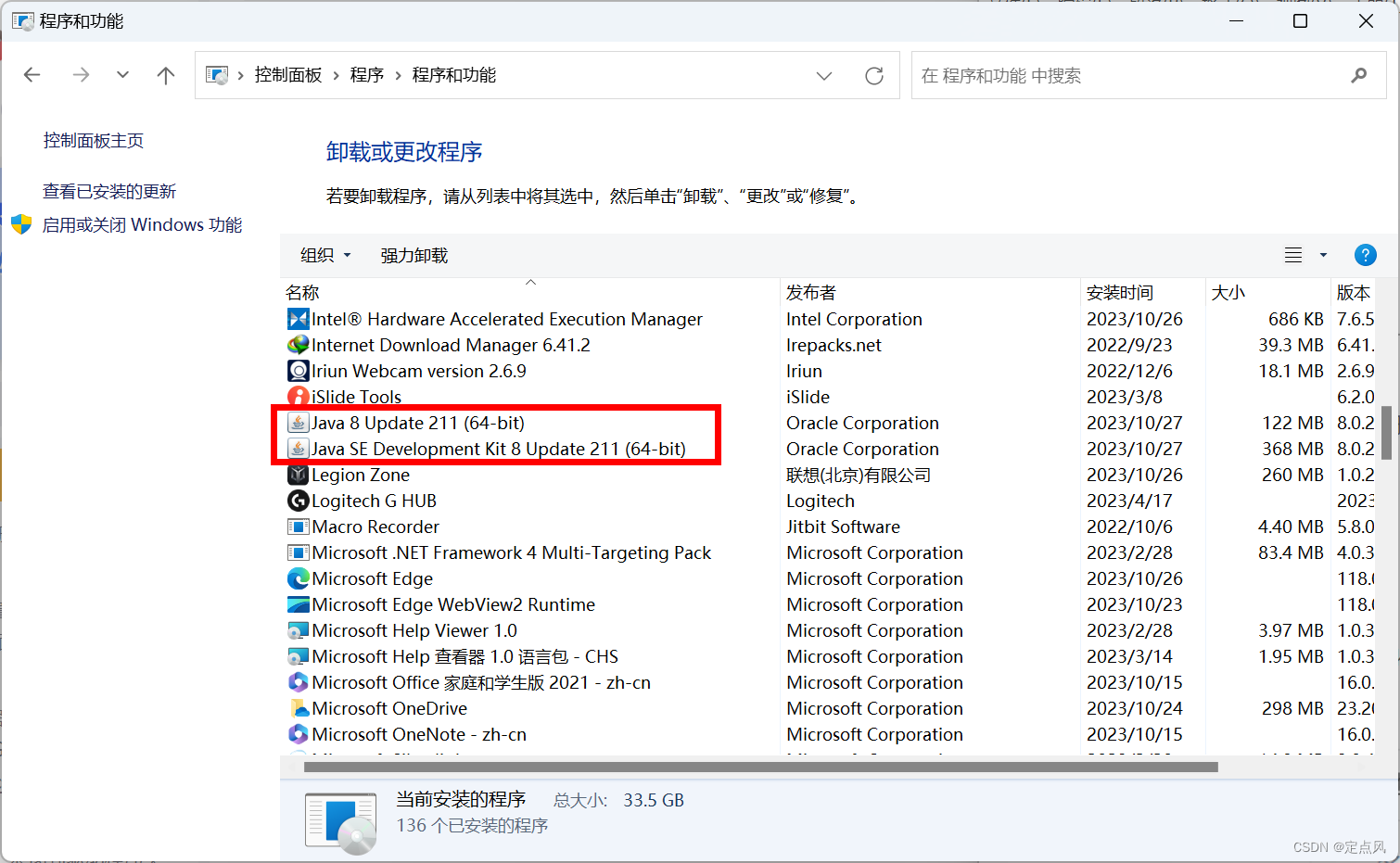Screen dimensions: 1400x863
Task: Click the Java 8 Update 211 icon
Action: pos(298,424)
